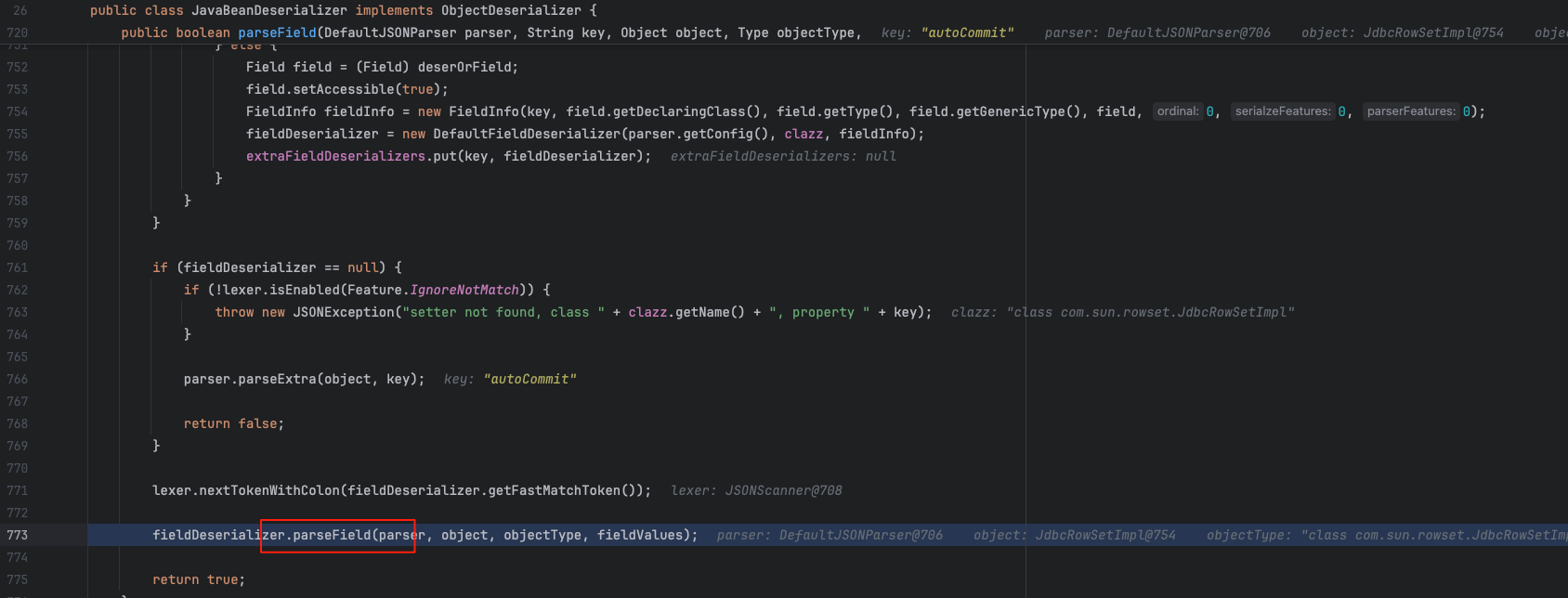Click the key: "autoCommit" inline value on line 720
The width and height of the screenshot is (1568, 598).
pyautogui.click(x=947, y=32)
